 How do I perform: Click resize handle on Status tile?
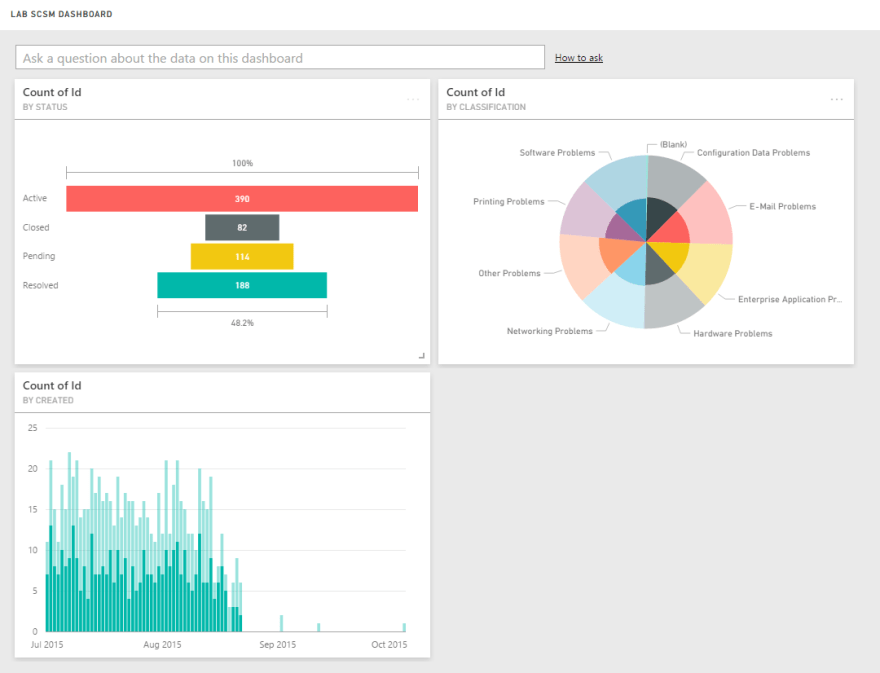[421, 355]
